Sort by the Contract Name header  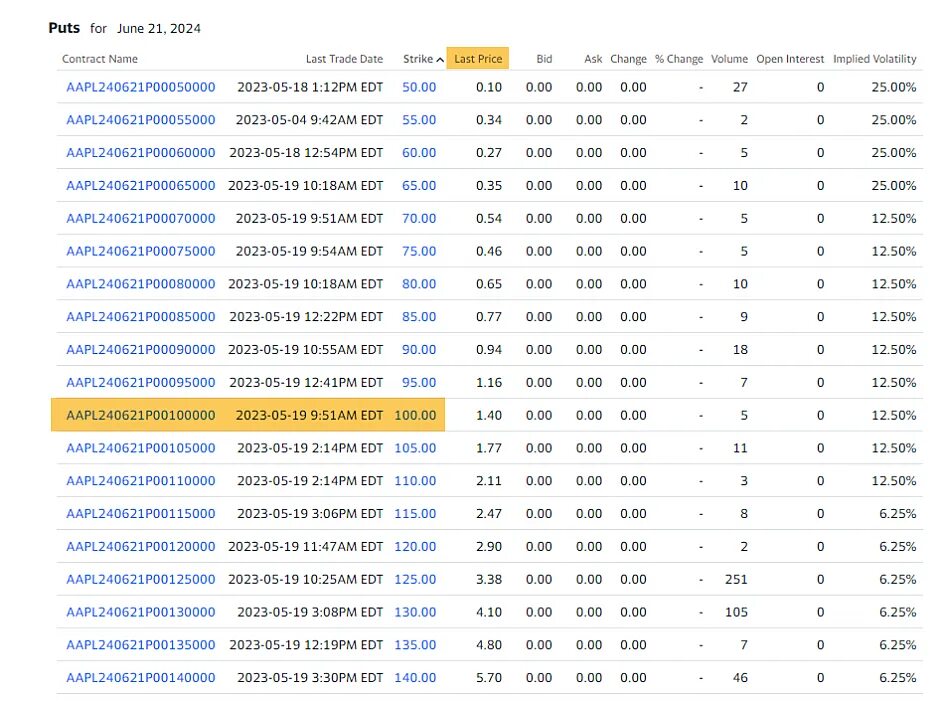coord(100,59)
